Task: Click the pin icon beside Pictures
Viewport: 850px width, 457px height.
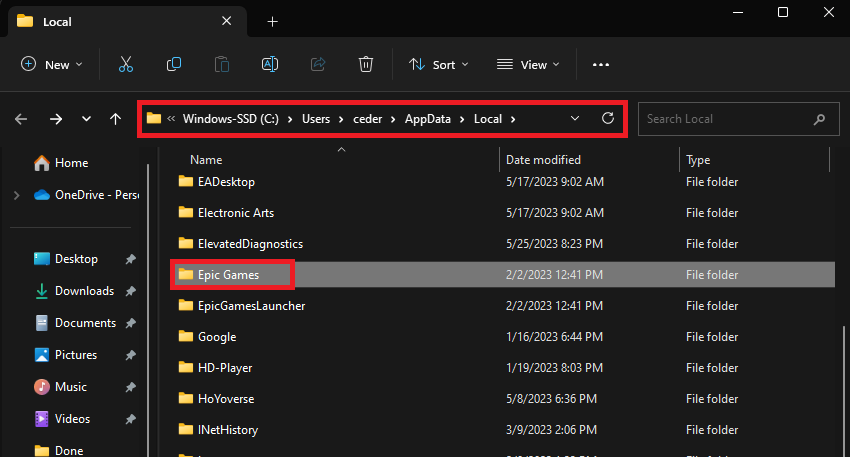Action: [130, 355]
